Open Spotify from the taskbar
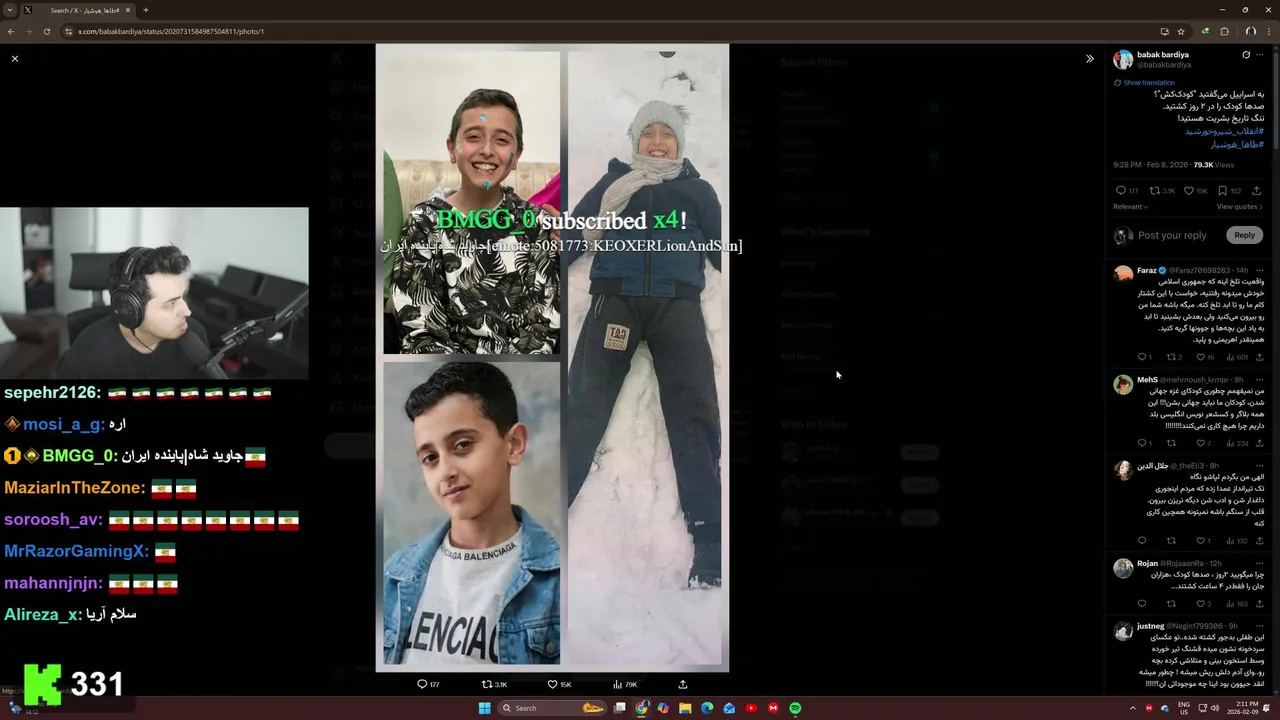 click(795, 708)
